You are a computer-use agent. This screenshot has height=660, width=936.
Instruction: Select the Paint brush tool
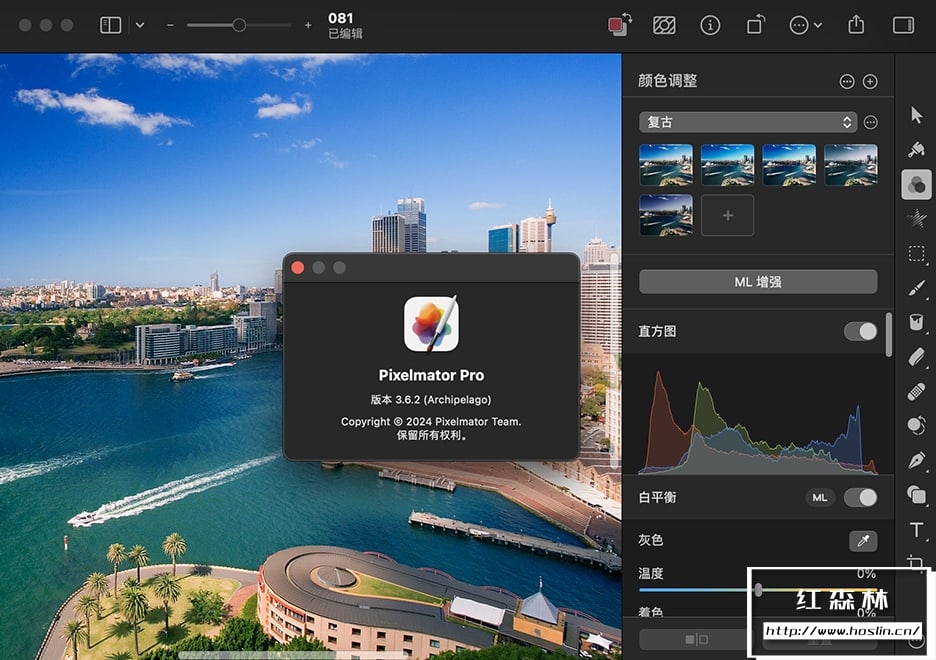[x=916, y=288]
